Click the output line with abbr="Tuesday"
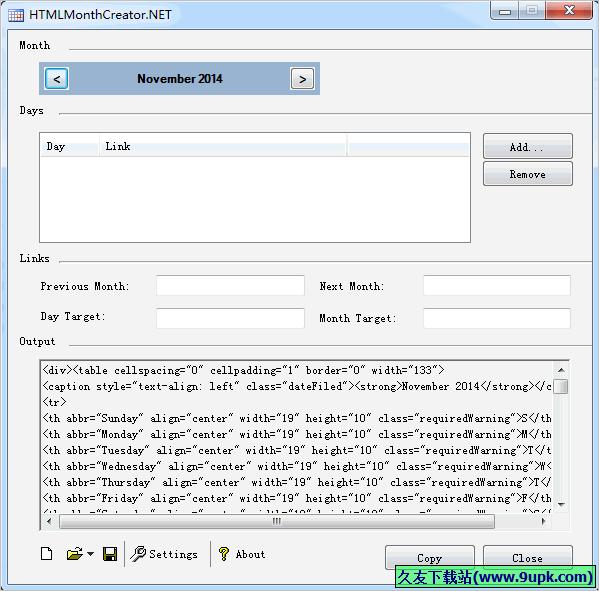599x591 pixels. pyautogui.click(x=297, y=450)
